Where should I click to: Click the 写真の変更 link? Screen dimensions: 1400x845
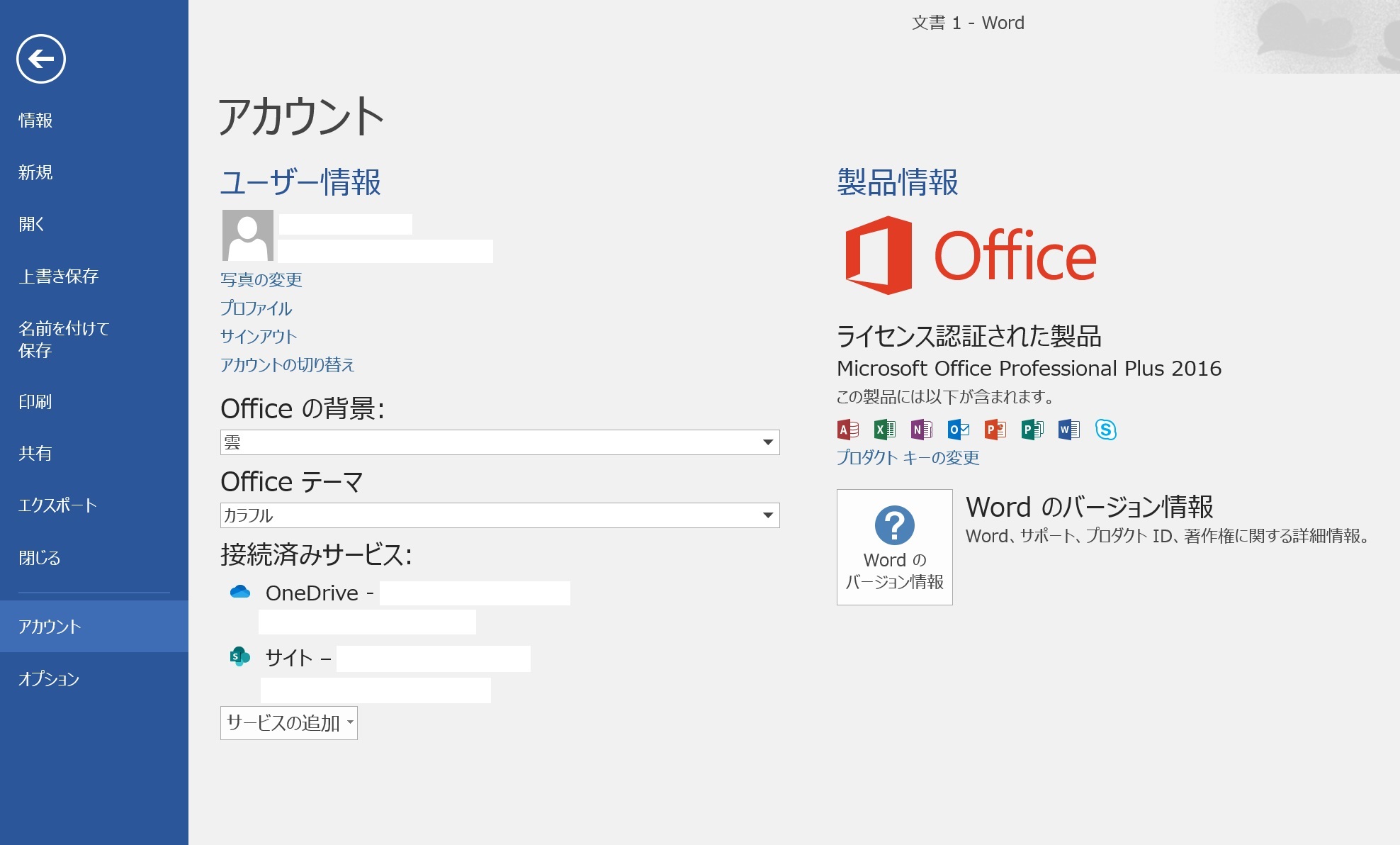tap(261, 280)
